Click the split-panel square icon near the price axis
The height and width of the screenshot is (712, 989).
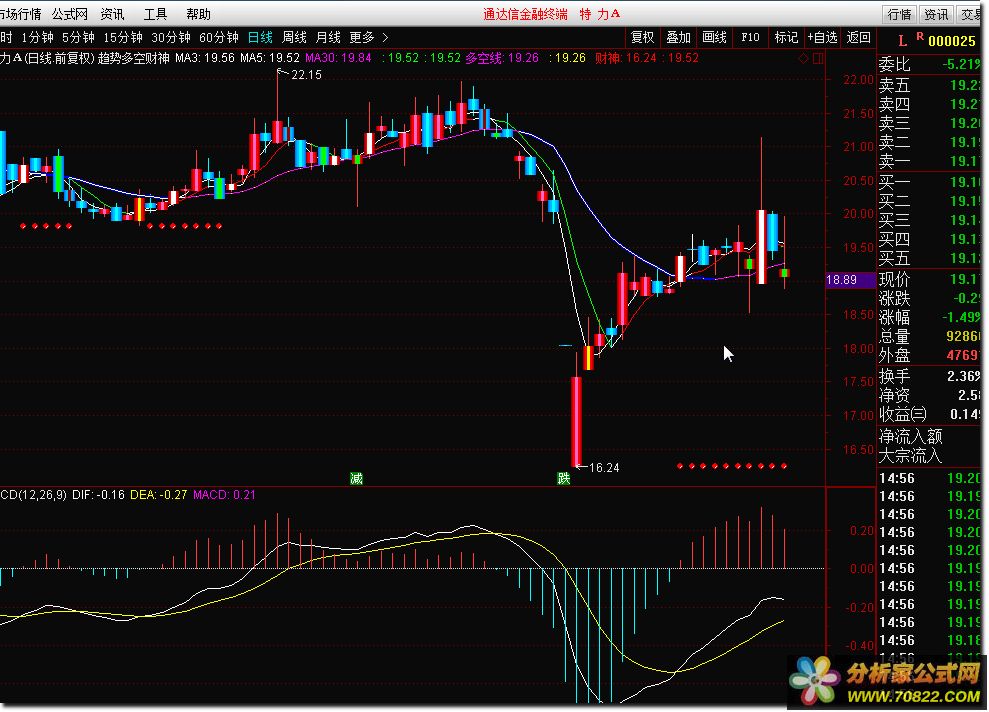818,59
